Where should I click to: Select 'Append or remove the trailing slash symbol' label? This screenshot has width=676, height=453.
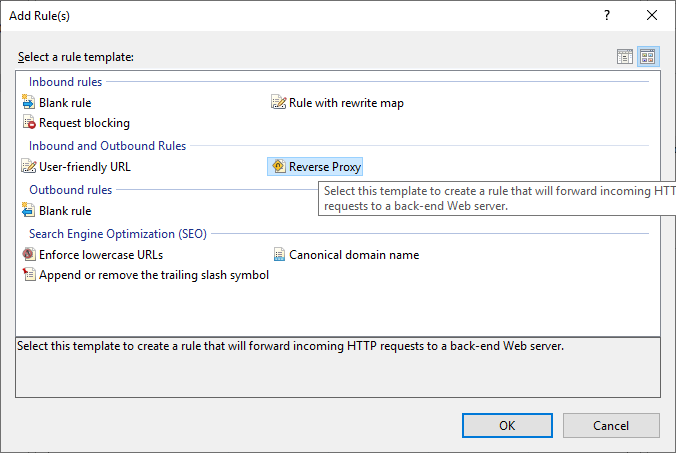coord(154,275)
